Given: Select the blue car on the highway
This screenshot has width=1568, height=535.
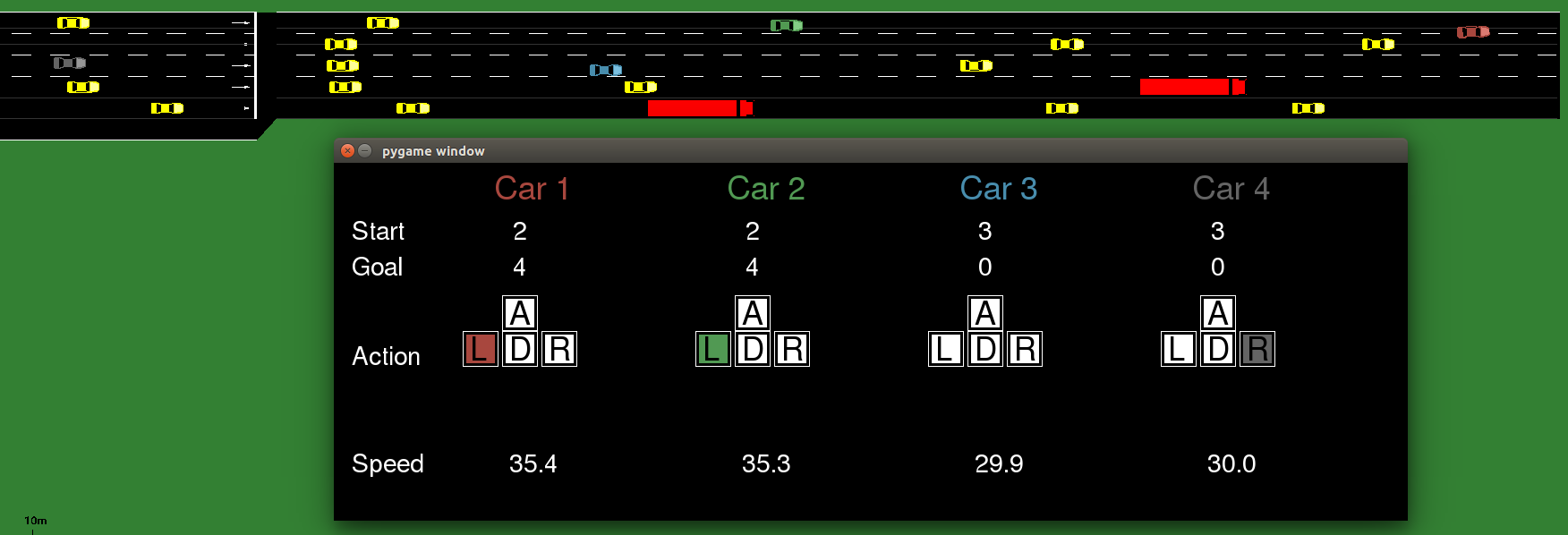Looking at the screenshot, I should [x=606, y=70].
